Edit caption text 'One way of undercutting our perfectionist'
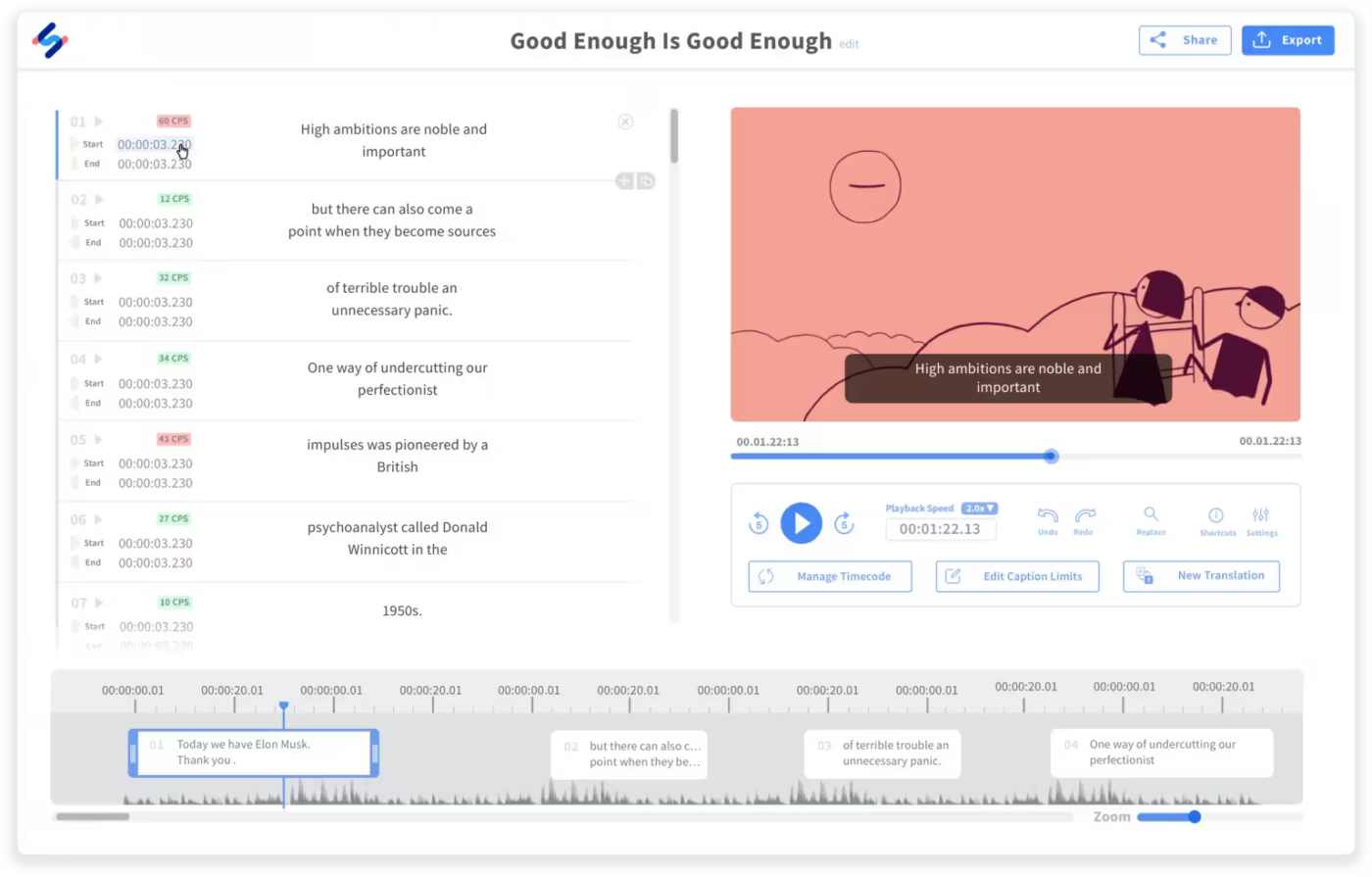The image size is (1372, 877). click(397, 378)
